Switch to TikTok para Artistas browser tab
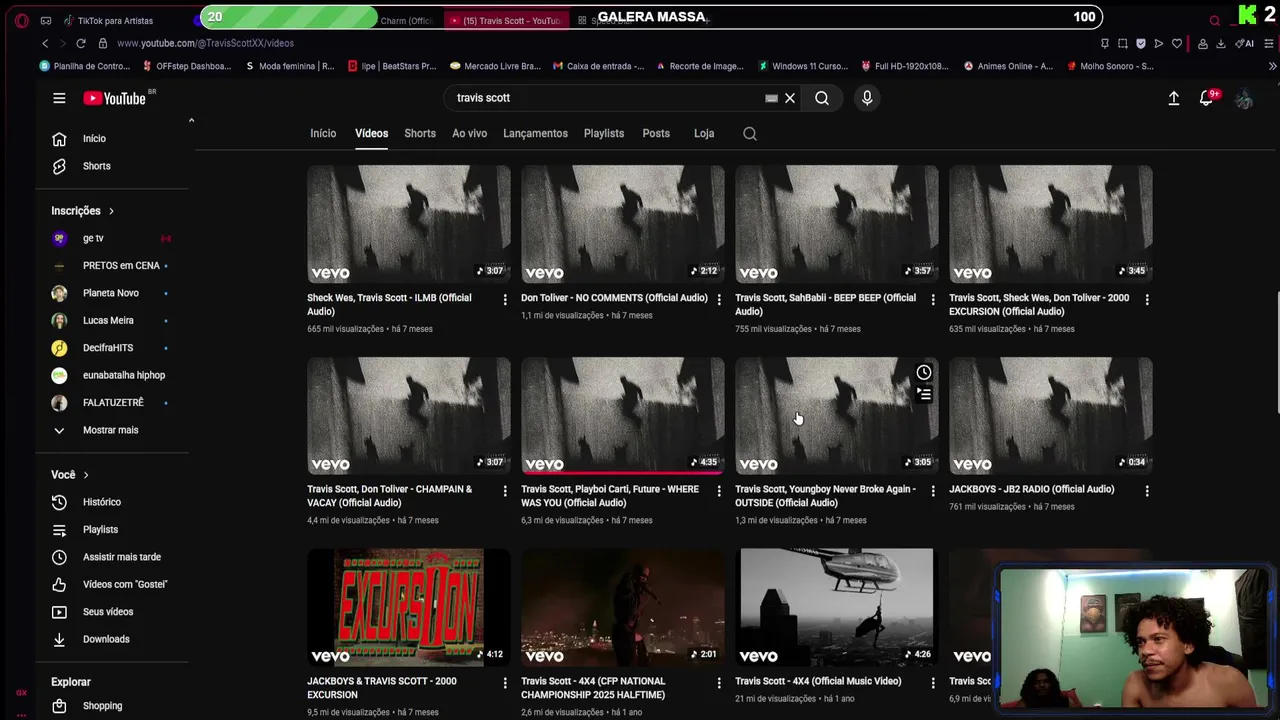 coord(115,20)
